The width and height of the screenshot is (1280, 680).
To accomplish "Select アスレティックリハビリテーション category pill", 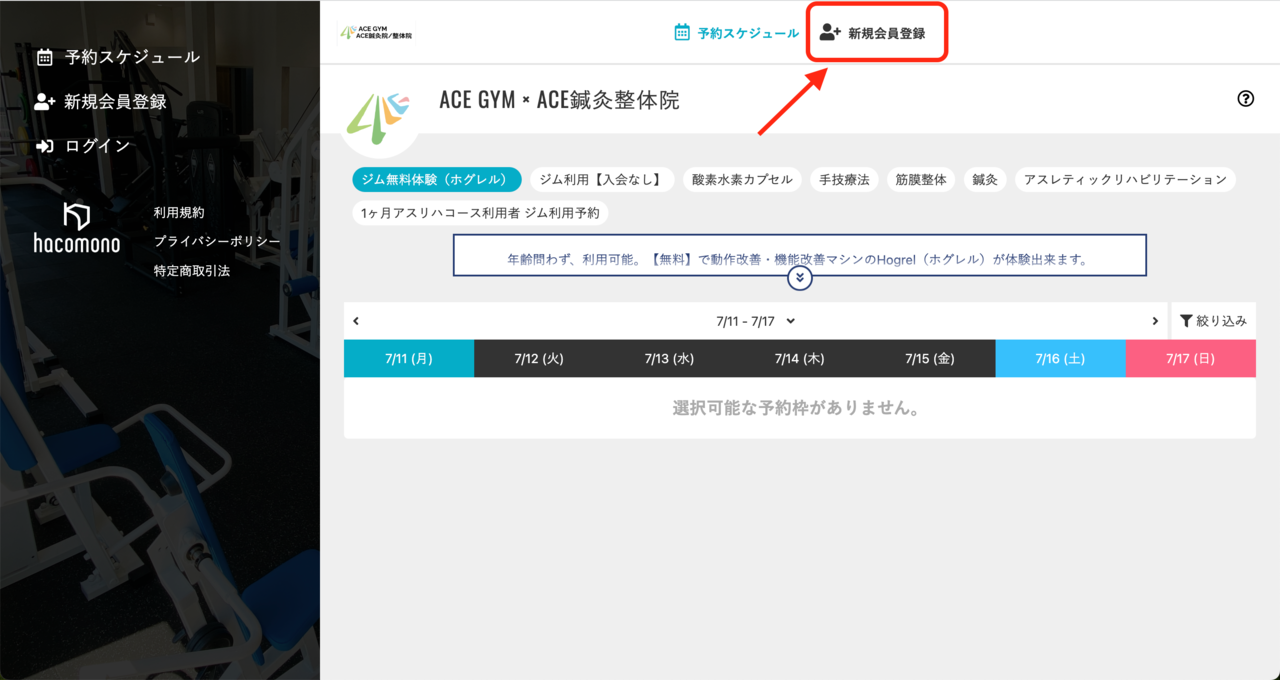I will 1125,179.
